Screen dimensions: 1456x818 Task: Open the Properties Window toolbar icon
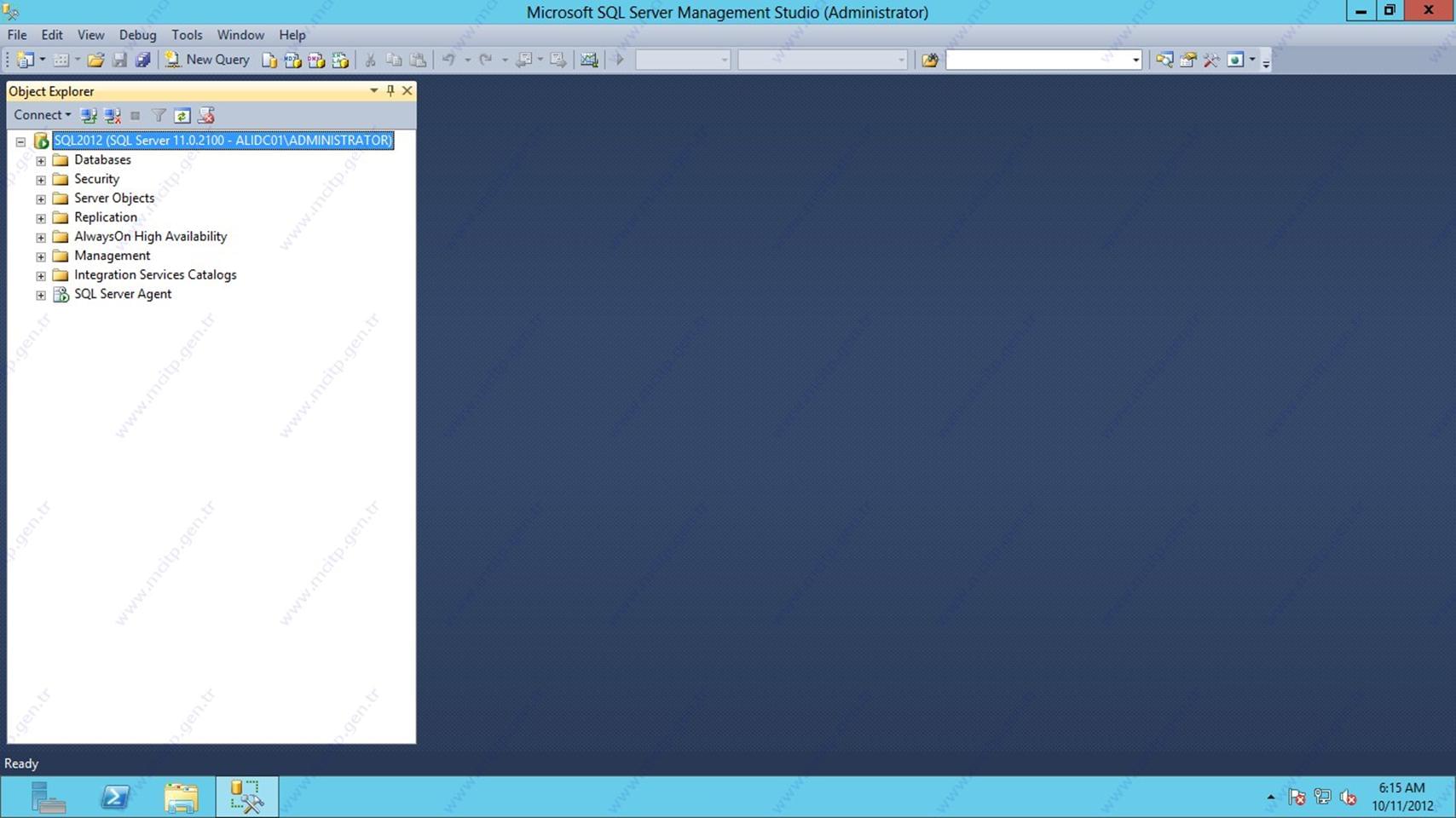coord(1187,60)
